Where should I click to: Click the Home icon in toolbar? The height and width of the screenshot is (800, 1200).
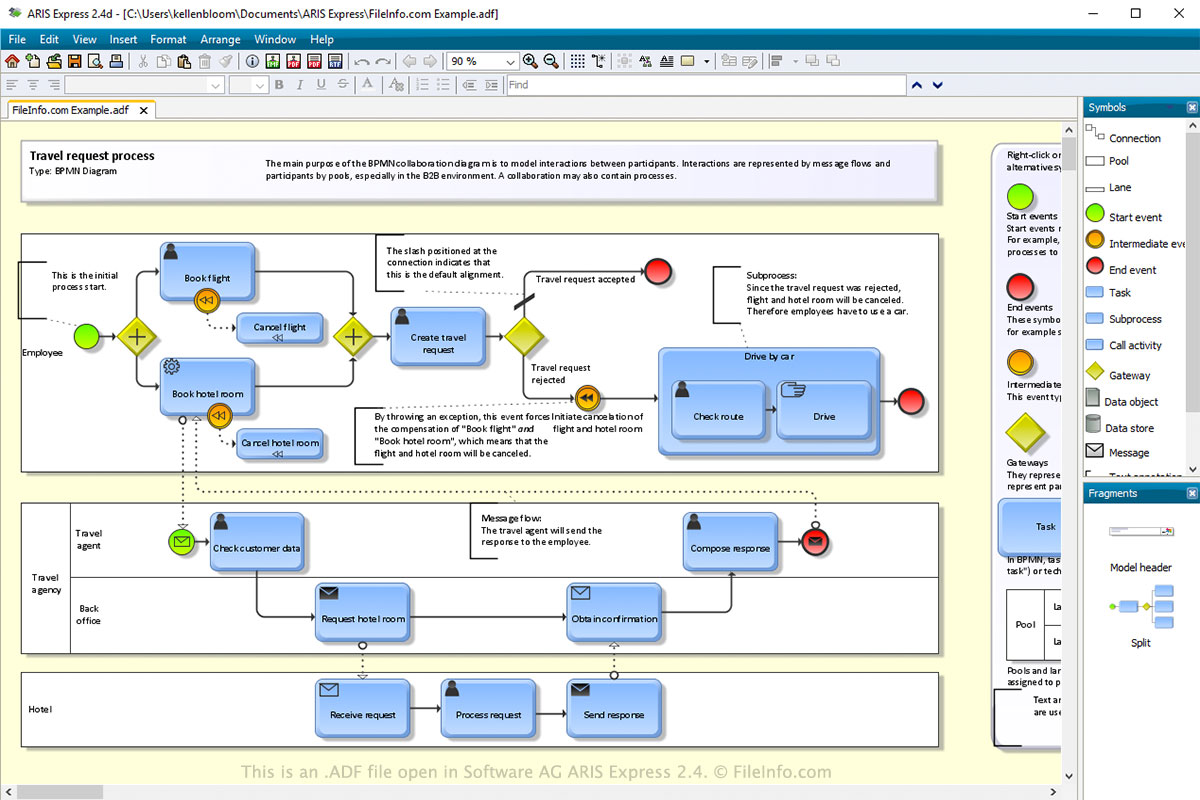point(12,61)
